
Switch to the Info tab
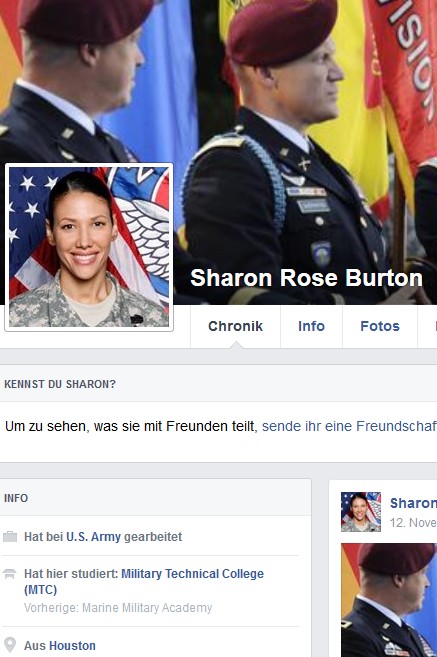(x=311, y=326)
